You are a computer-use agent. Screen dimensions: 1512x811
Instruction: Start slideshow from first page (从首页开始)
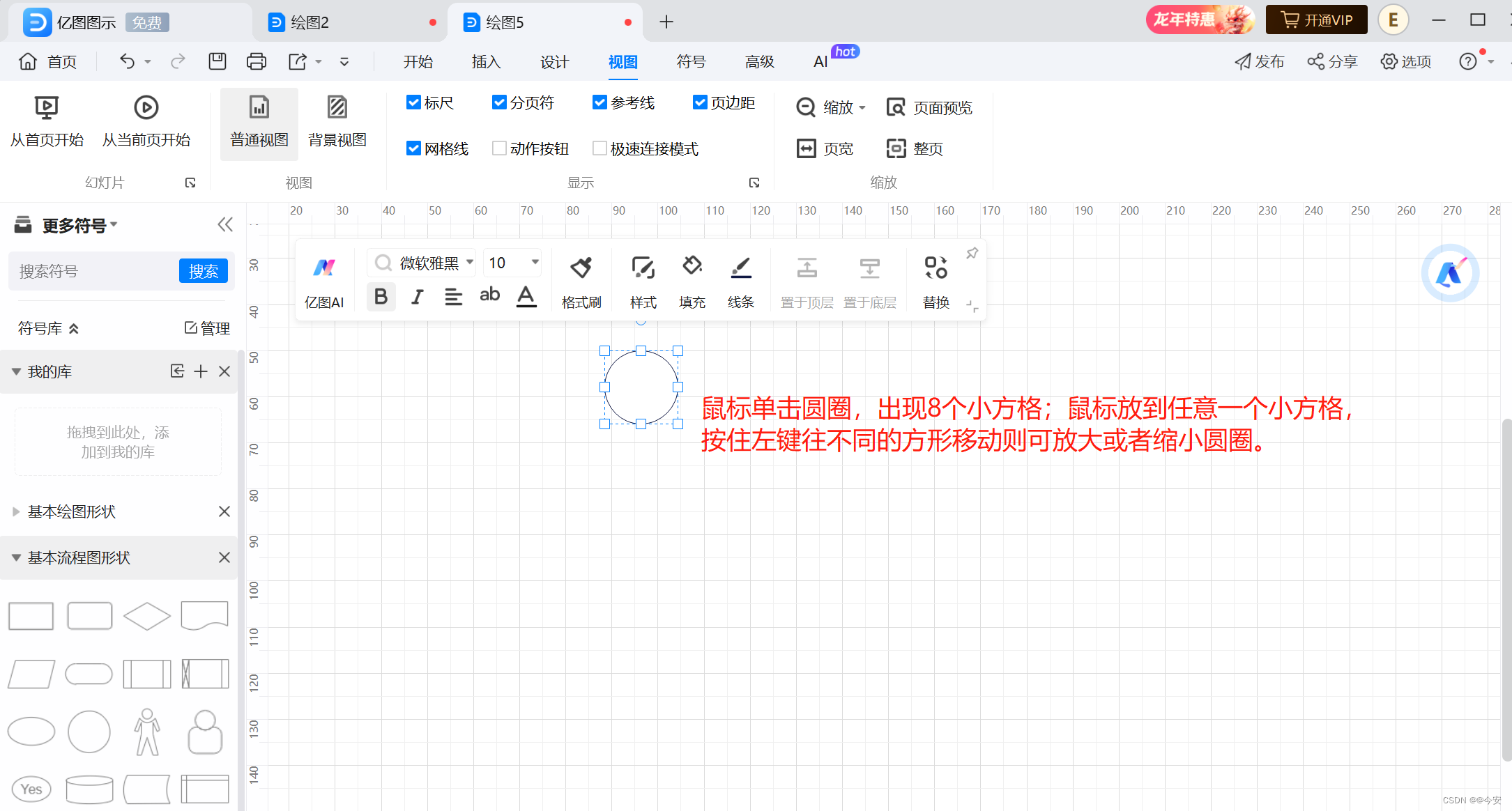(47, 108)
